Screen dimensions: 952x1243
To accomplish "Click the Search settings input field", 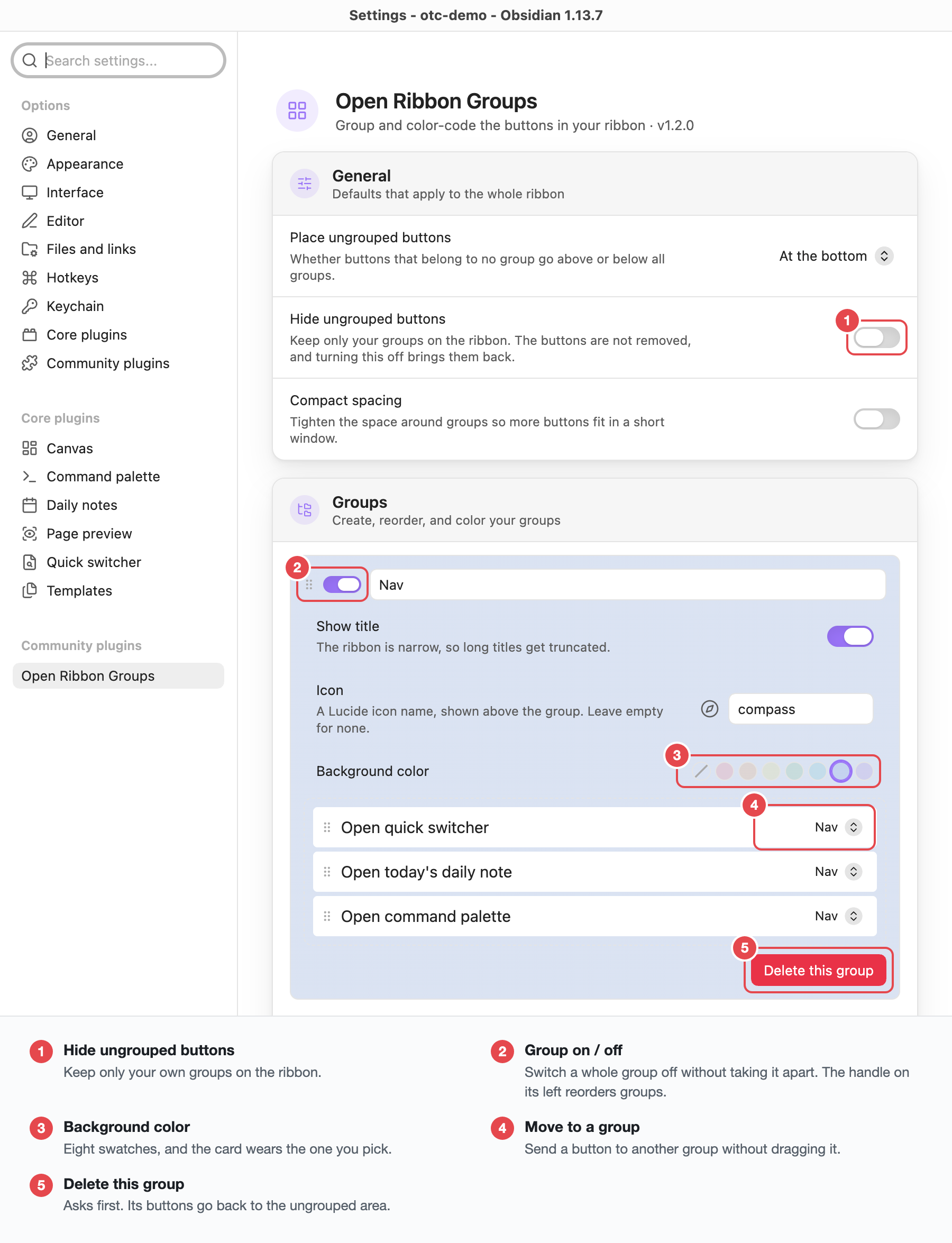I will (x=118, y=60).
